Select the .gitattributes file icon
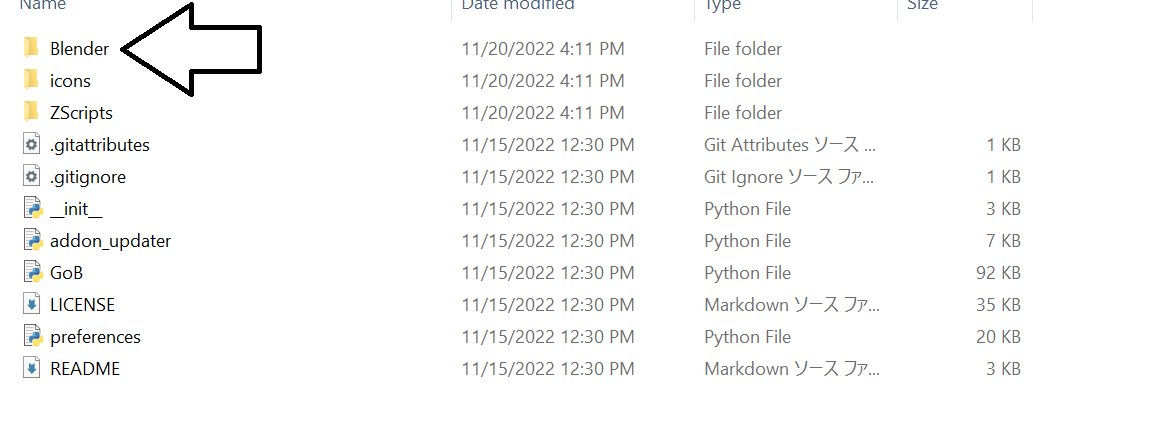 point(31,144)
